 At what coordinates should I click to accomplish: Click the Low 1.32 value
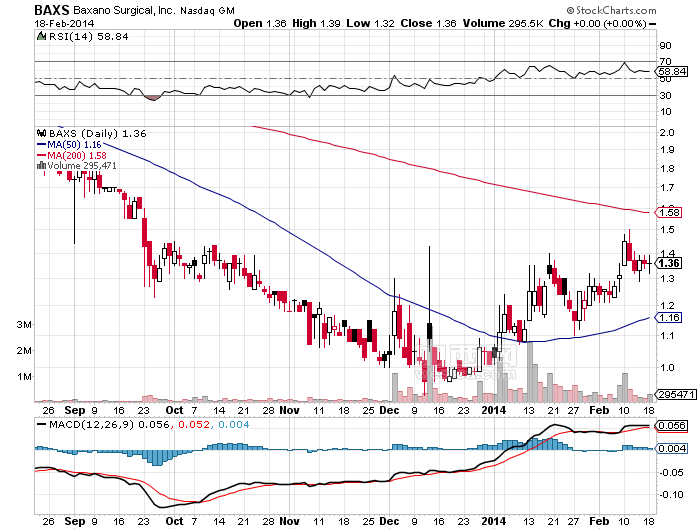click(x=370, y=23)
